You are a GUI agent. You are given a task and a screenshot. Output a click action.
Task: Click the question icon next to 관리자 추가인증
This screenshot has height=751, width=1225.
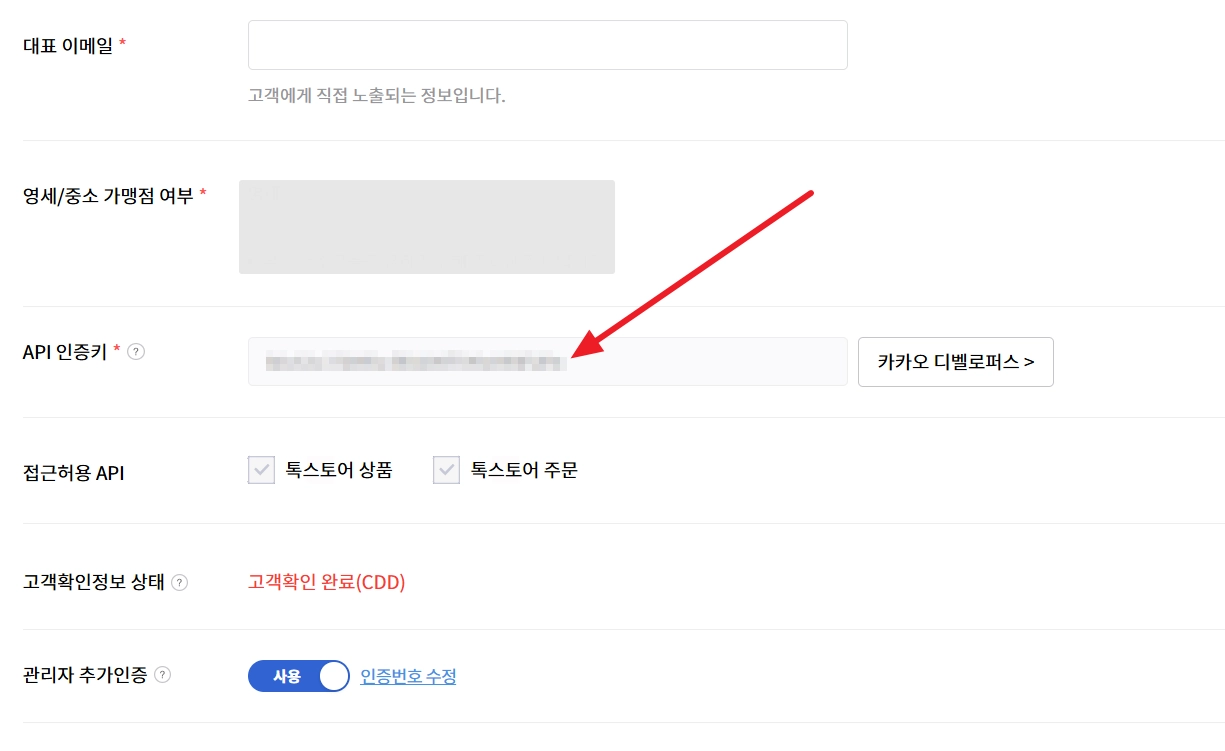[x=162, y=675]
